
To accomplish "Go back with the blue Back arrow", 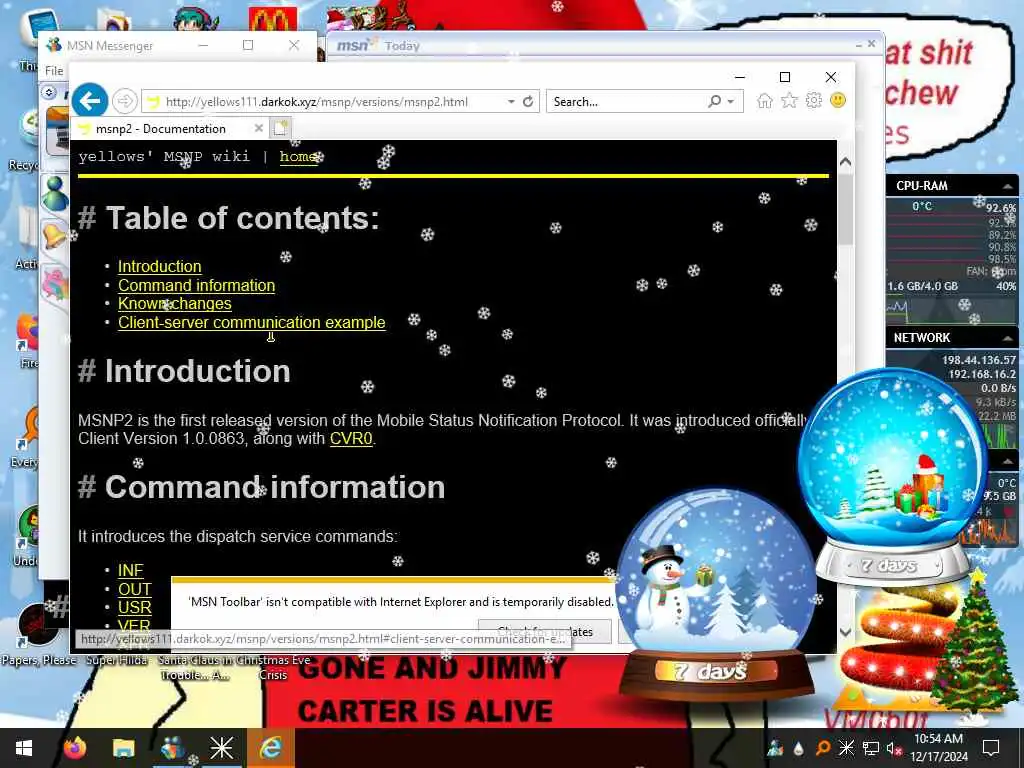I will coord(89,101).
